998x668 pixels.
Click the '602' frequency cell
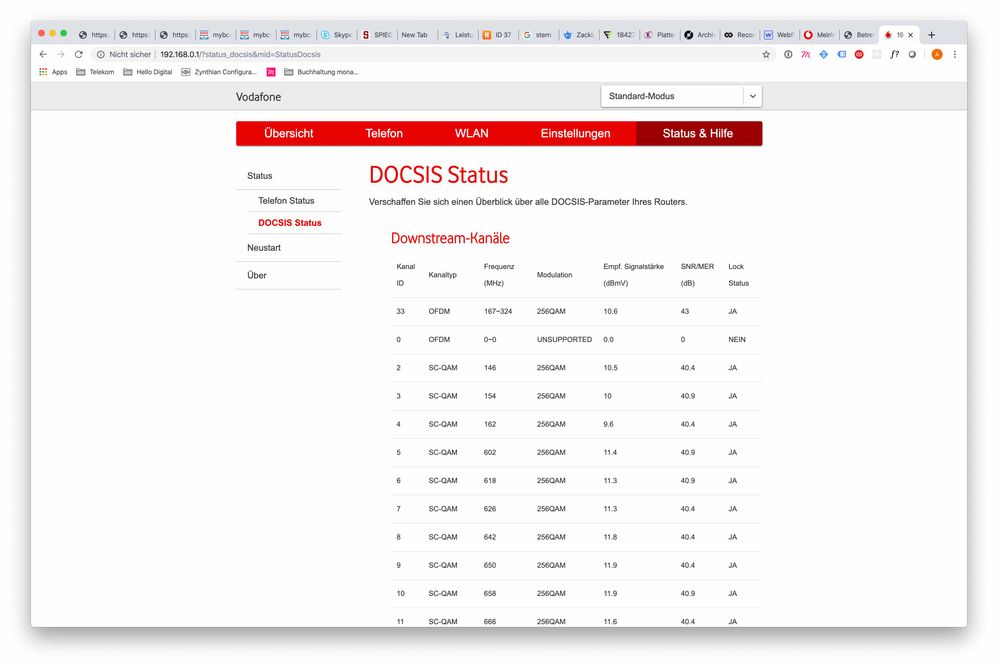[x=489, y=452]
